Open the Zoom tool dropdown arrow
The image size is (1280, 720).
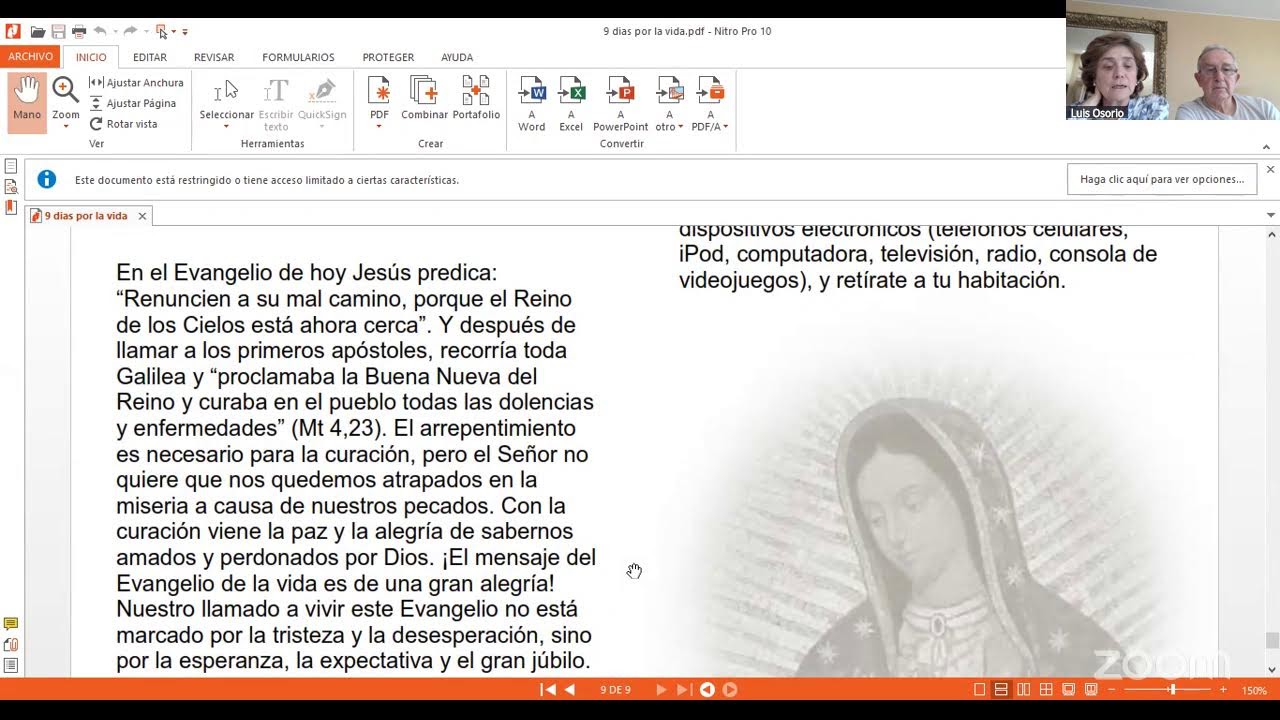point(66,127)
